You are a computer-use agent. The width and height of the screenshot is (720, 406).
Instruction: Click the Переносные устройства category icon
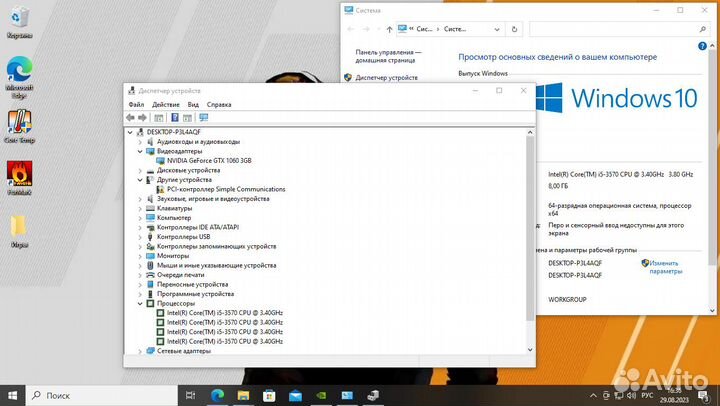coord(150,284)
